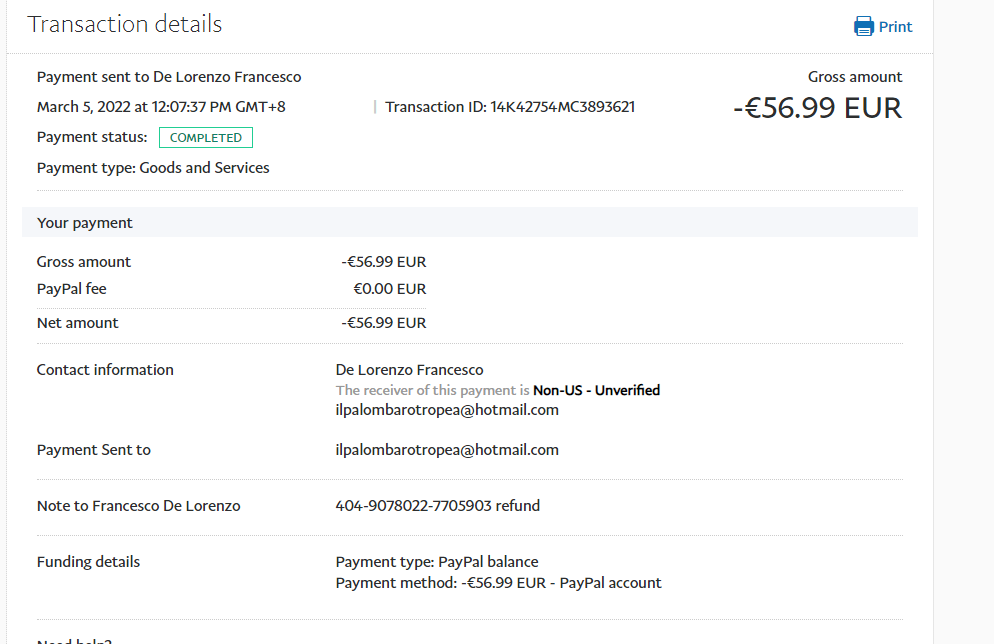Click the PayPal fee €0.00 EUR value

click(389, 289)
